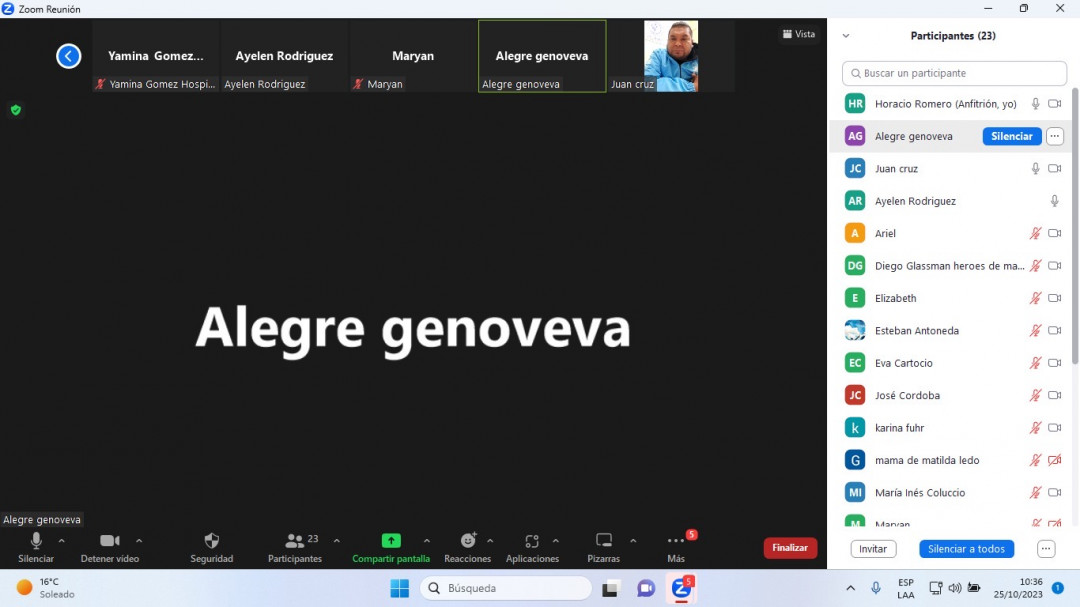Expand arrow next to Participantes toolbar button
Viewport: 1080px width, 607px height.
coord(337,542)
